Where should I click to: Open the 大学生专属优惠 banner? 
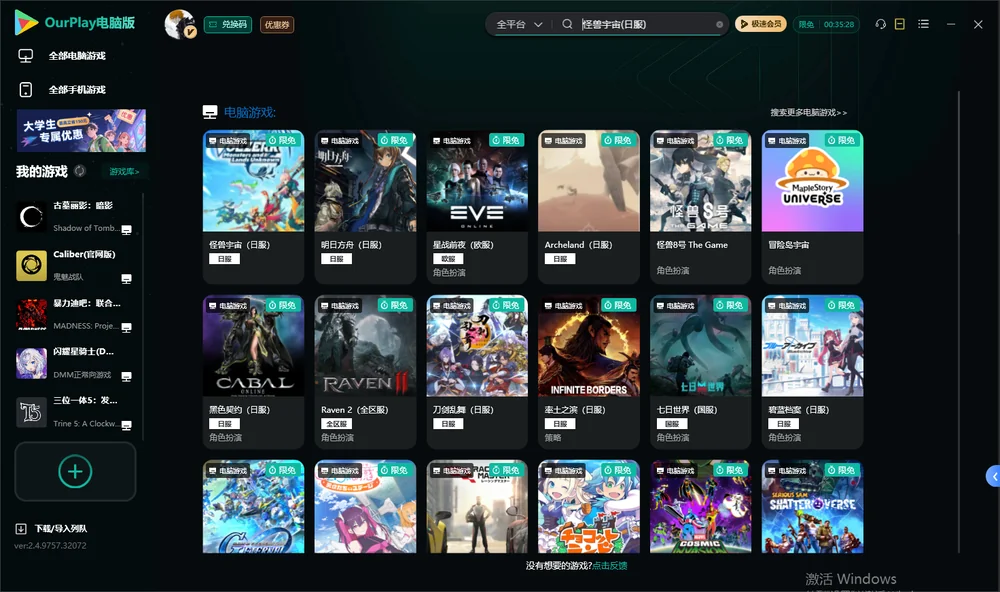tap(81, 131)
